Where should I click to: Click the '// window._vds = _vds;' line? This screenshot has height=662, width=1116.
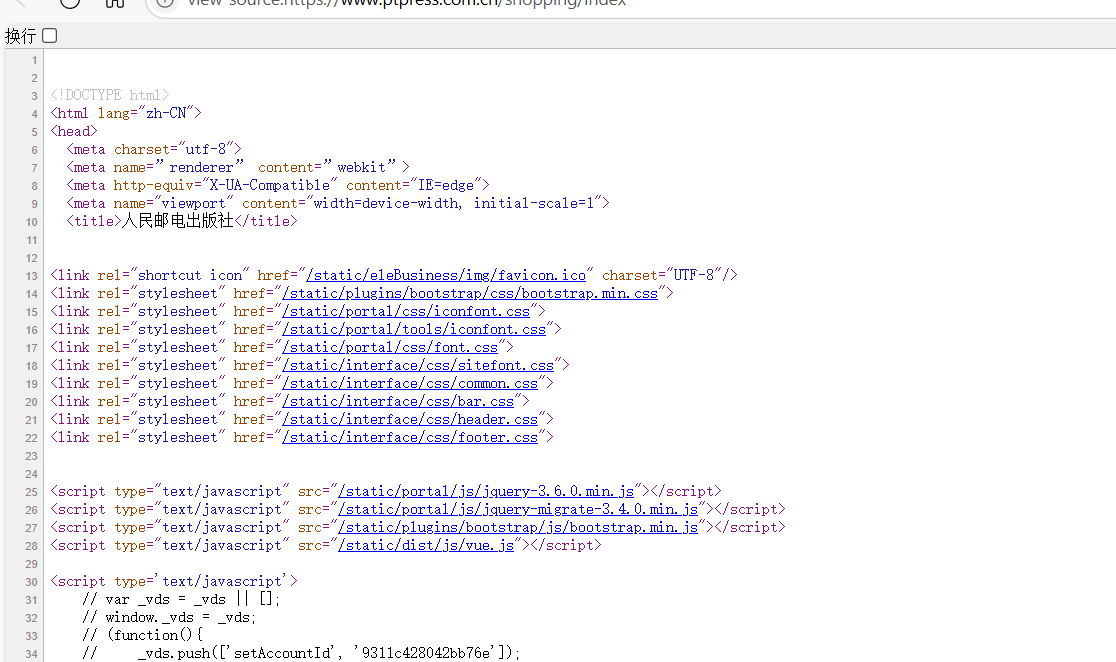(169, 617)
